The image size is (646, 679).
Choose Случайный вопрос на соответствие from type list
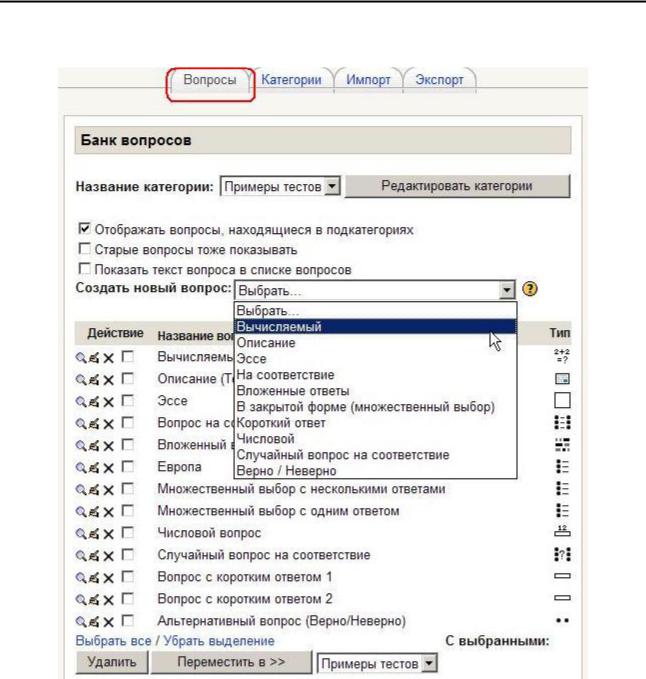(375, 455)
